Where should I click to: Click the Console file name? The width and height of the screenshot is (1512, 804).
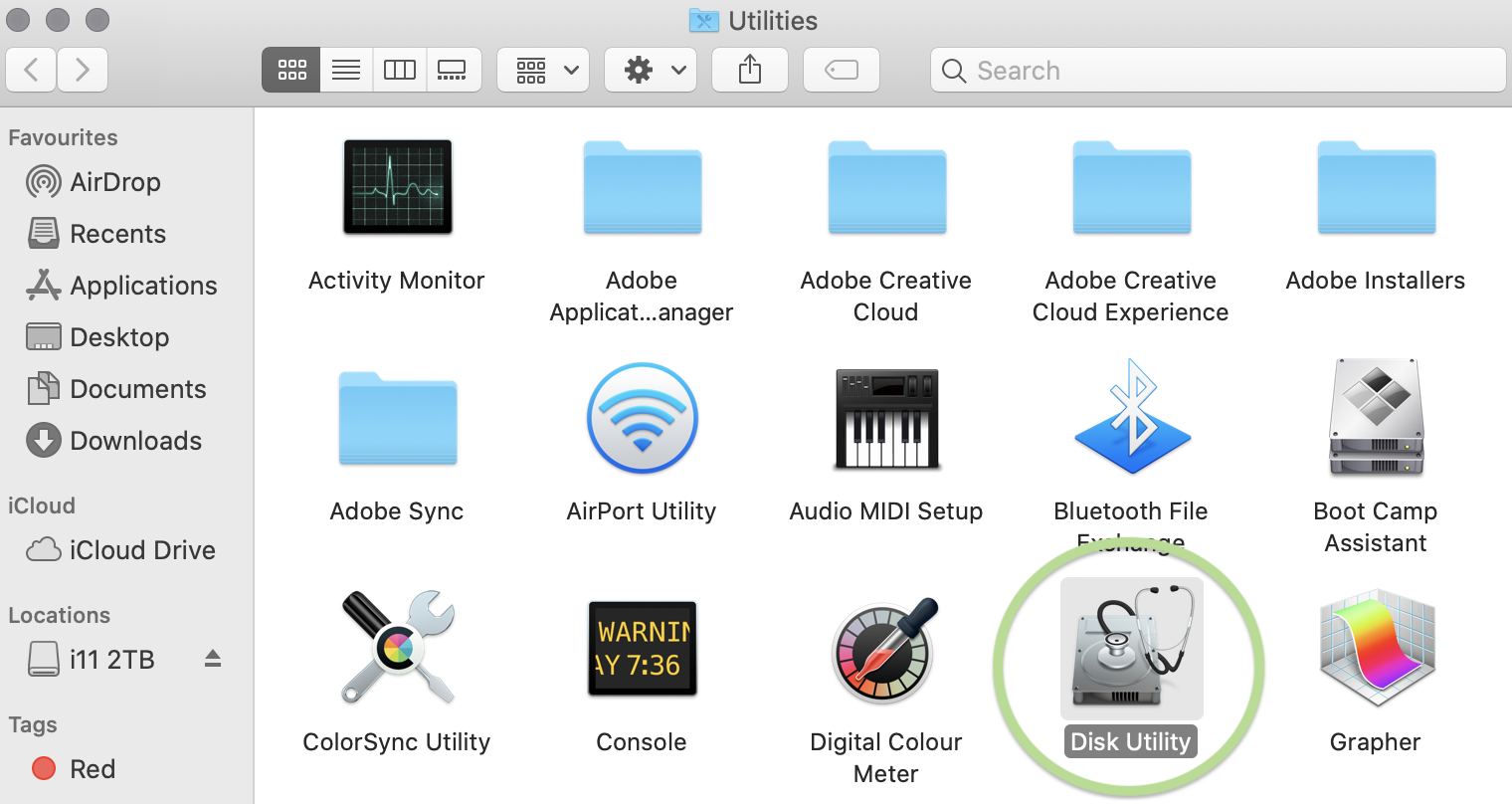642,742
